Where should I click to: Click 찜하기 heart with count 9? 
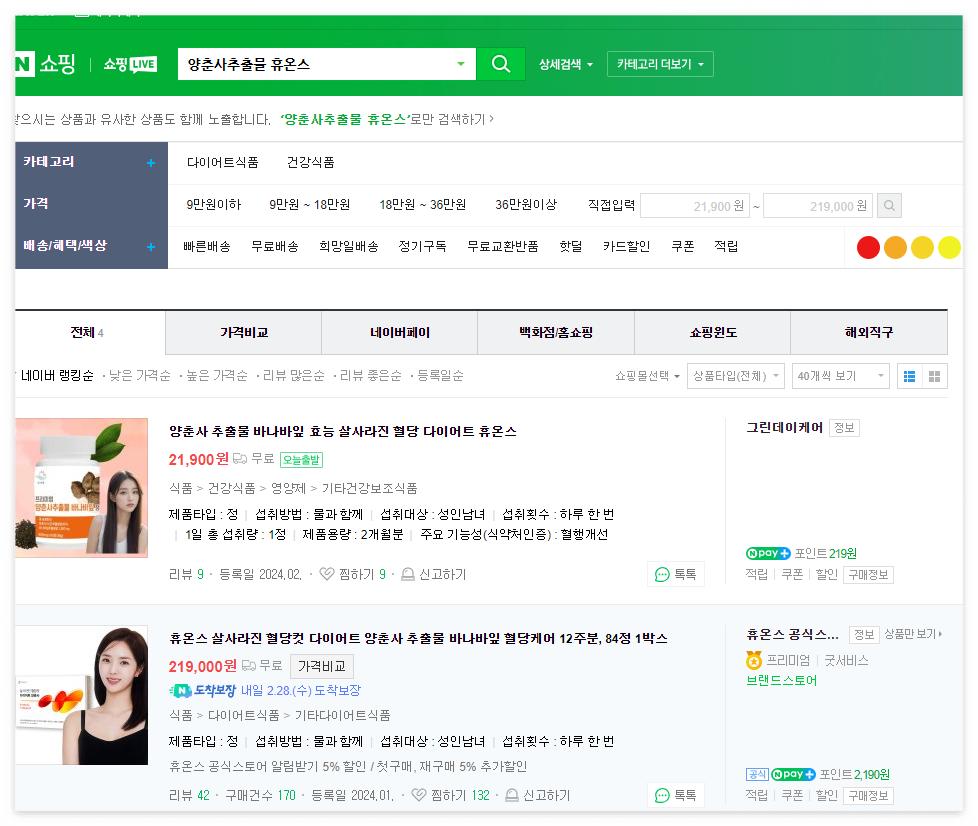coord(327,574)
